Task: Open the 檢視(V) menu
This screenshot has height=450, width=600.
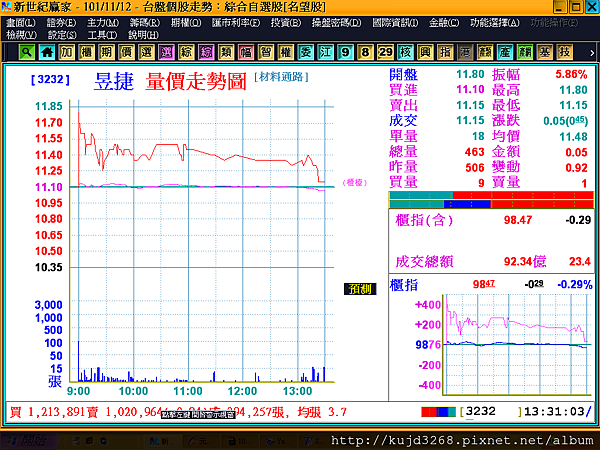Action: (21, 35)
